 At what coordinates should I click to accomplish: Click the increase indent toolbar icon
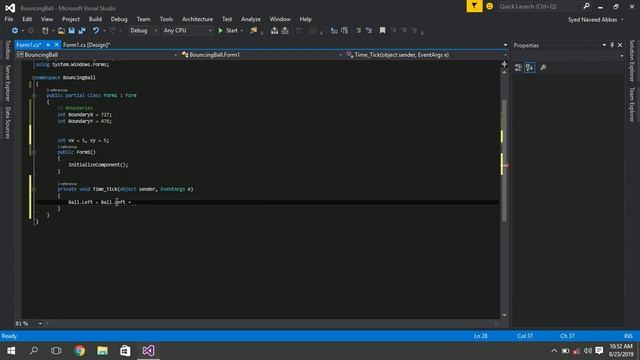[x=344, y=31]
